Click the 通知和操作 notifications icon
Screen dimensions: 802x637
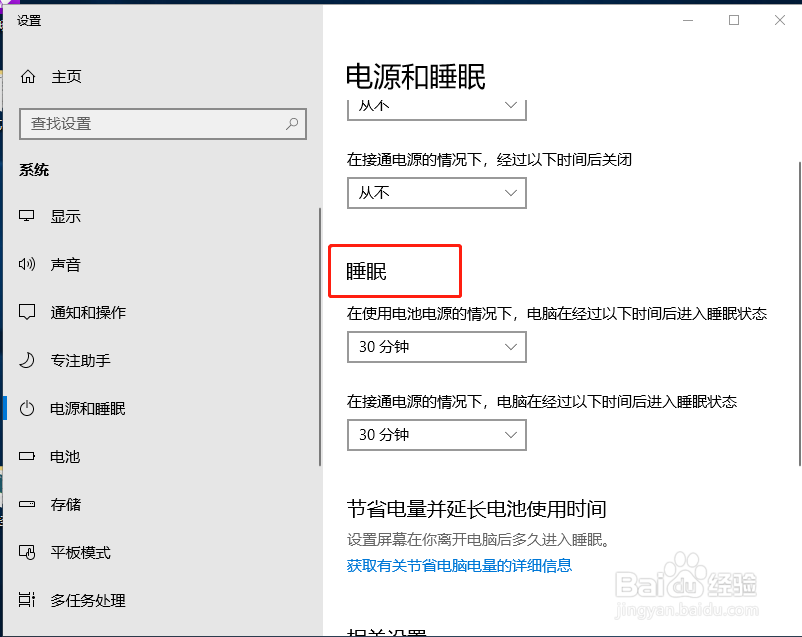coord(27,312)
